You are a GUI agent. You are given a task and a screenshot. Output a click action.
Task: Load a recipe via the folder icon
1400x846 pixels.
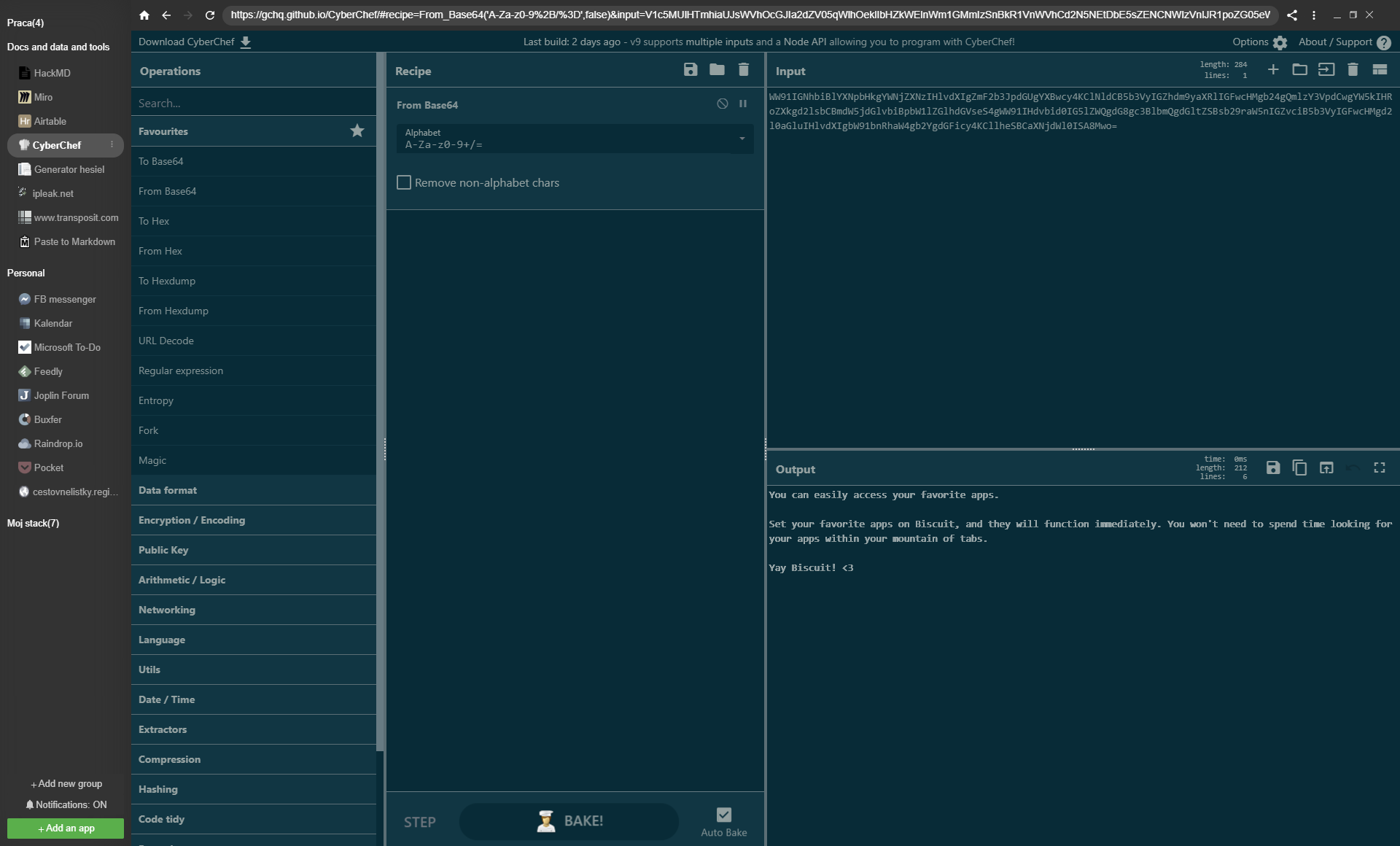click(x=717, y=70)
